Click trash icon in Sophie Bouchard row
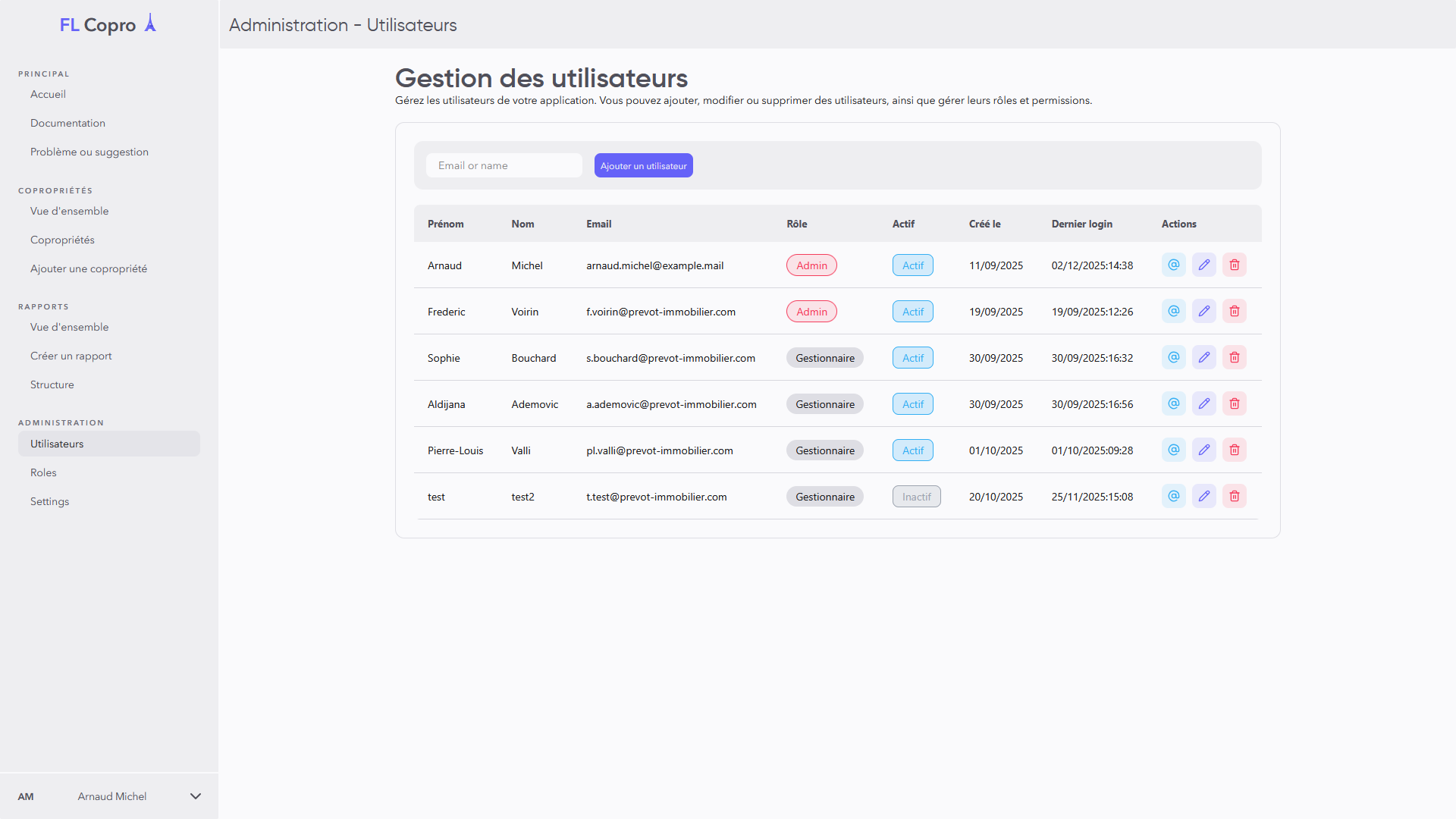 click(x=1234, y=357)
